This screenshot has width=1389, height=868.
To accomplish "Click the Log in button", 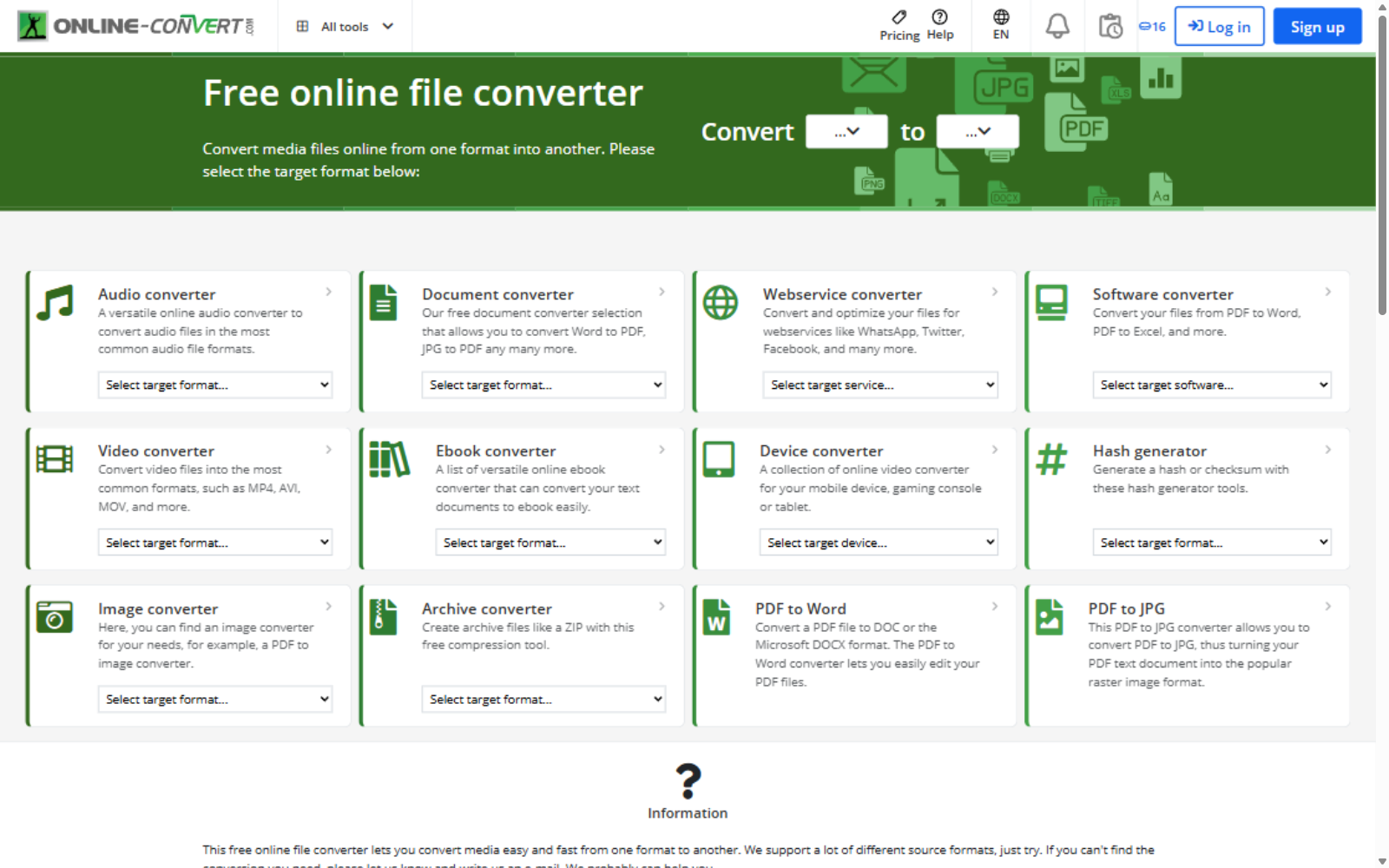I will [x=1219, y=26].
